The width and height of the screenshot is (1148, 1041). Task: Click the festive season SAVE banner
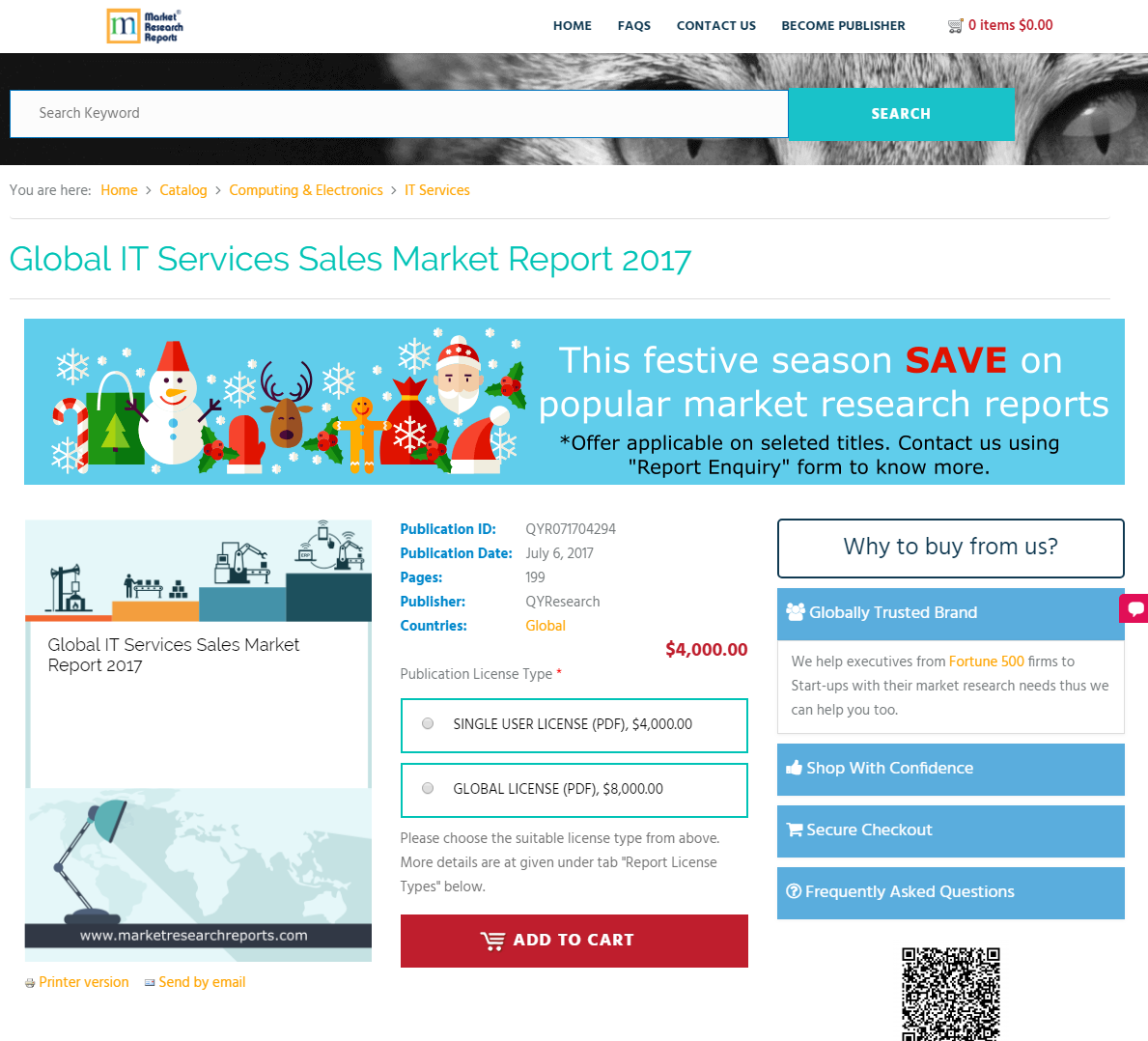pyautogui.click(x=574, y=402)
